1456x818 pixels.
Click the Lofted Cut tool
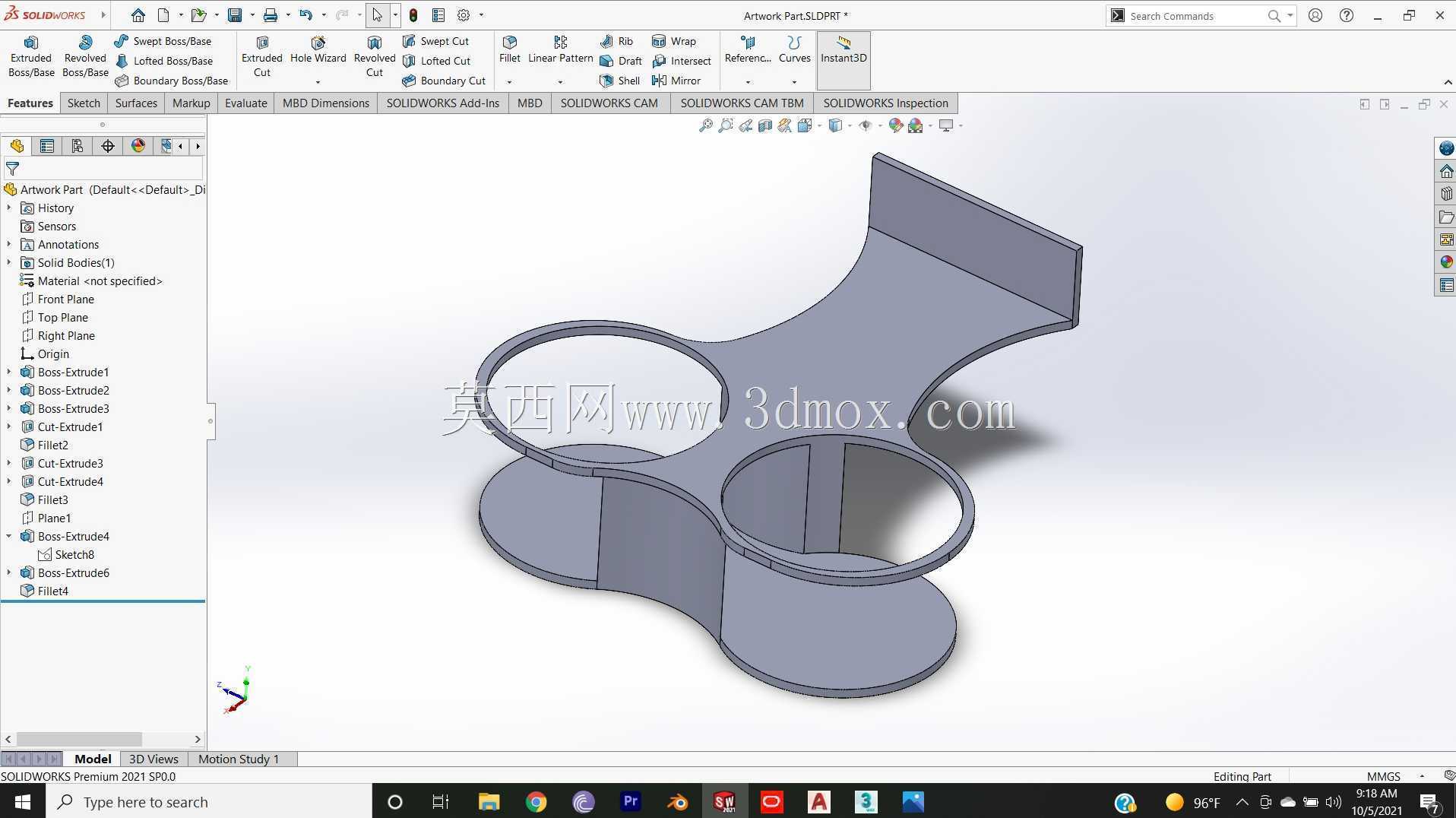436,61
